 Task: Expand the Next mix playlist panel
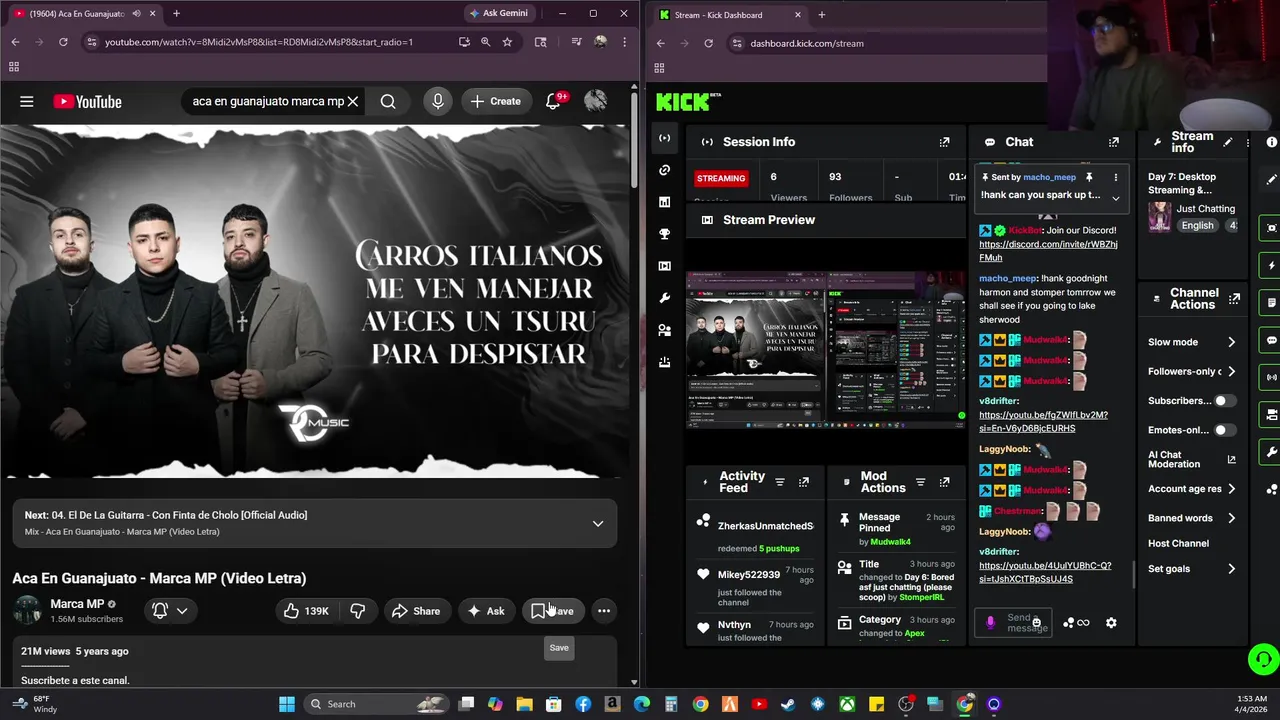point(598,523)
